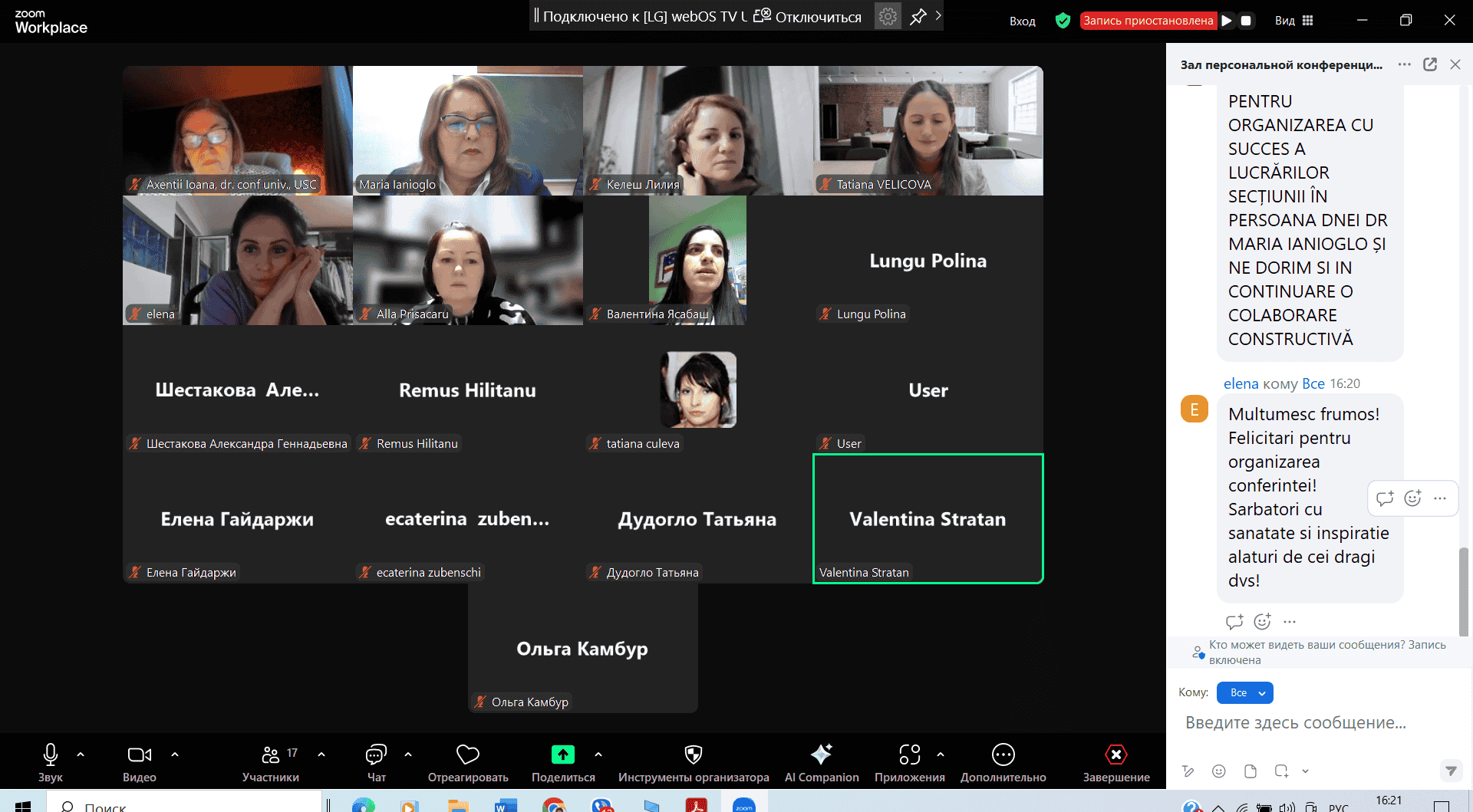Resume the paused recording with play button

tap(1227, 21)
